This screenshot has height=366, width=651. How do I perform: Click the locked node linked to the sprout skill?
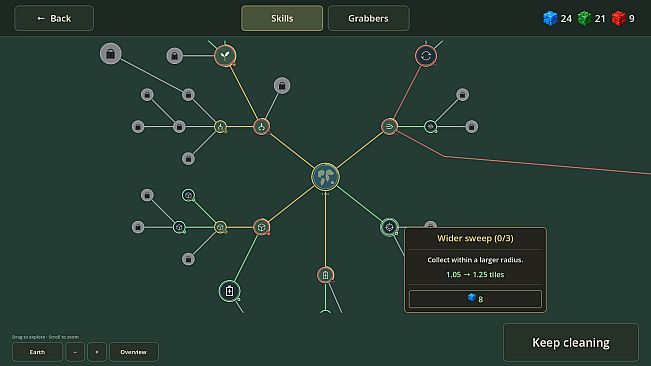(x=174, y=56)
